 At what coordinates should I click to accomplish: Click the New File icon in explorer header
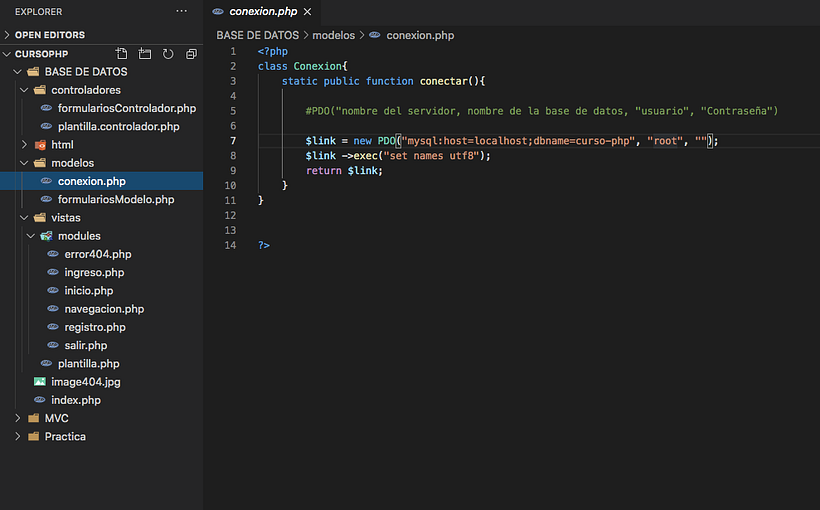pyautogui.click(x=121, y=53)
